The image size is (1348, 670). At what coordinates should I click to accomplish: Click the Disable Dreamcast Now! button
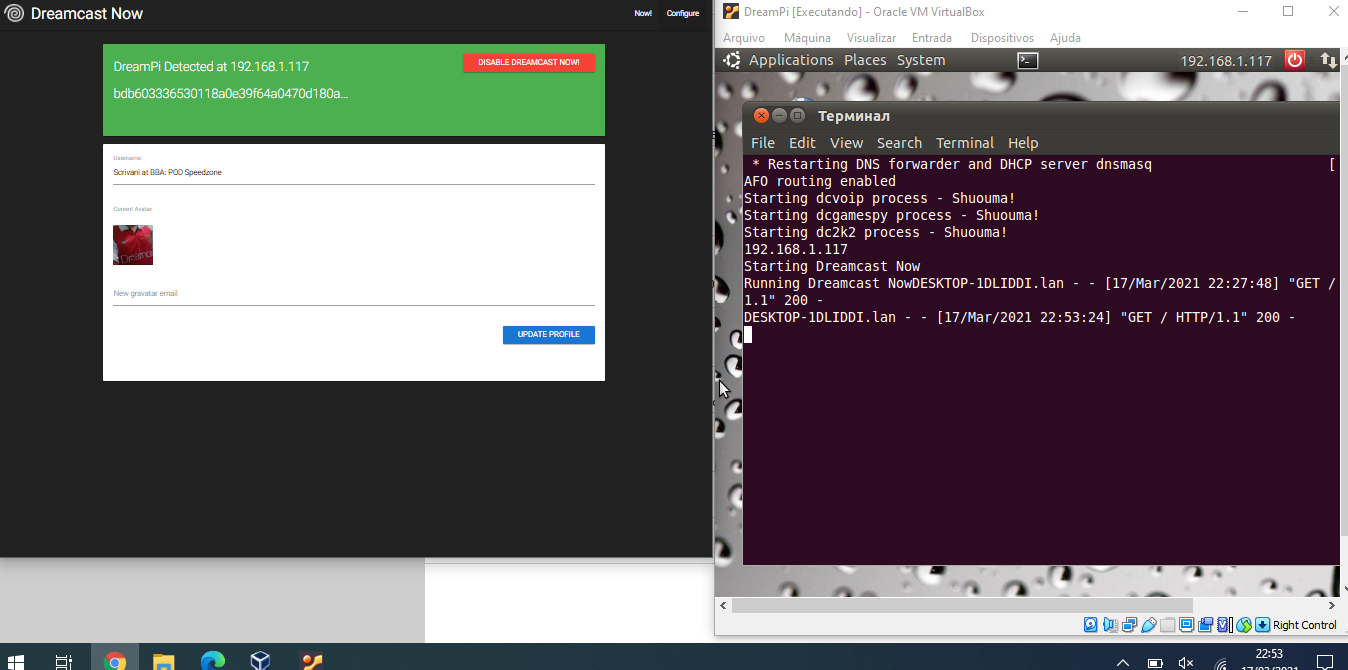pyautogui.click(x=529, y=62)
